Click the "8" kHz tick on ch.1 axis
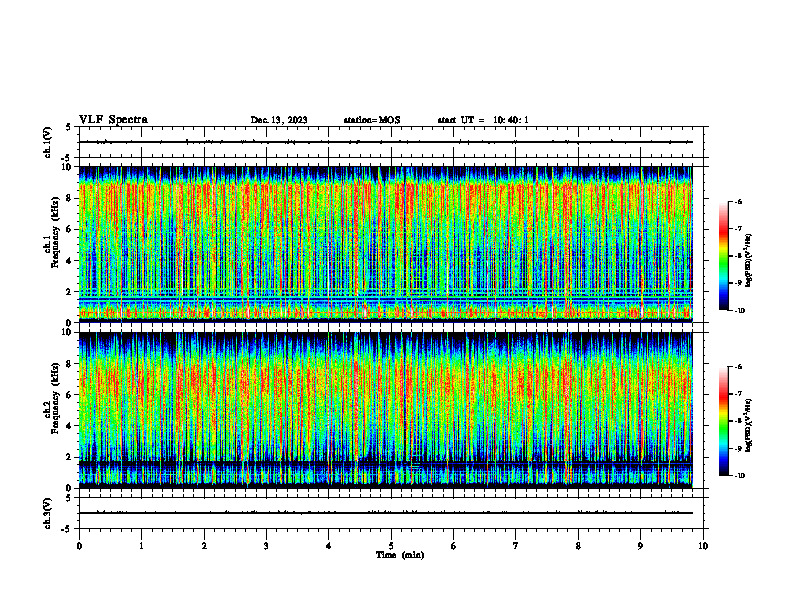The height and width of the screenshot is (612, 792). [x=70, y=198]
